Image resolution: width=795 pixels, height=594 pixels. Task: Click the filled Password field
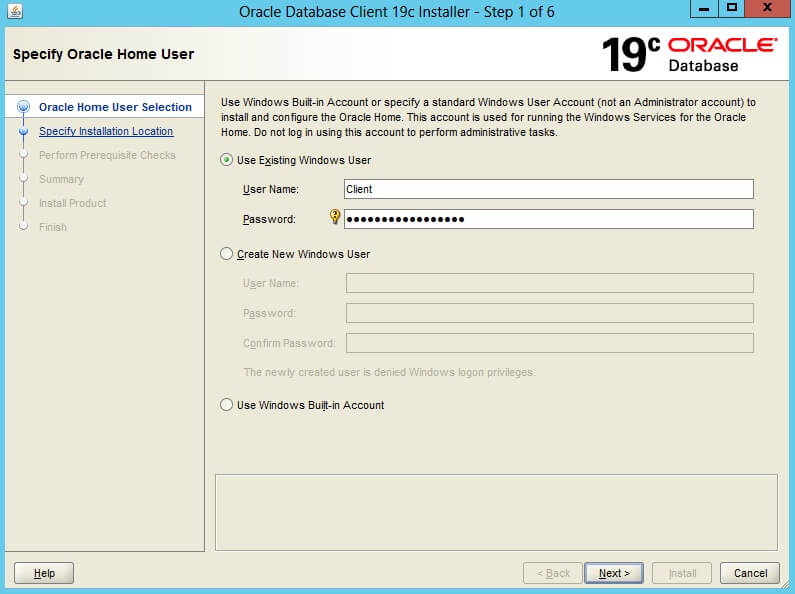[549, 219]
